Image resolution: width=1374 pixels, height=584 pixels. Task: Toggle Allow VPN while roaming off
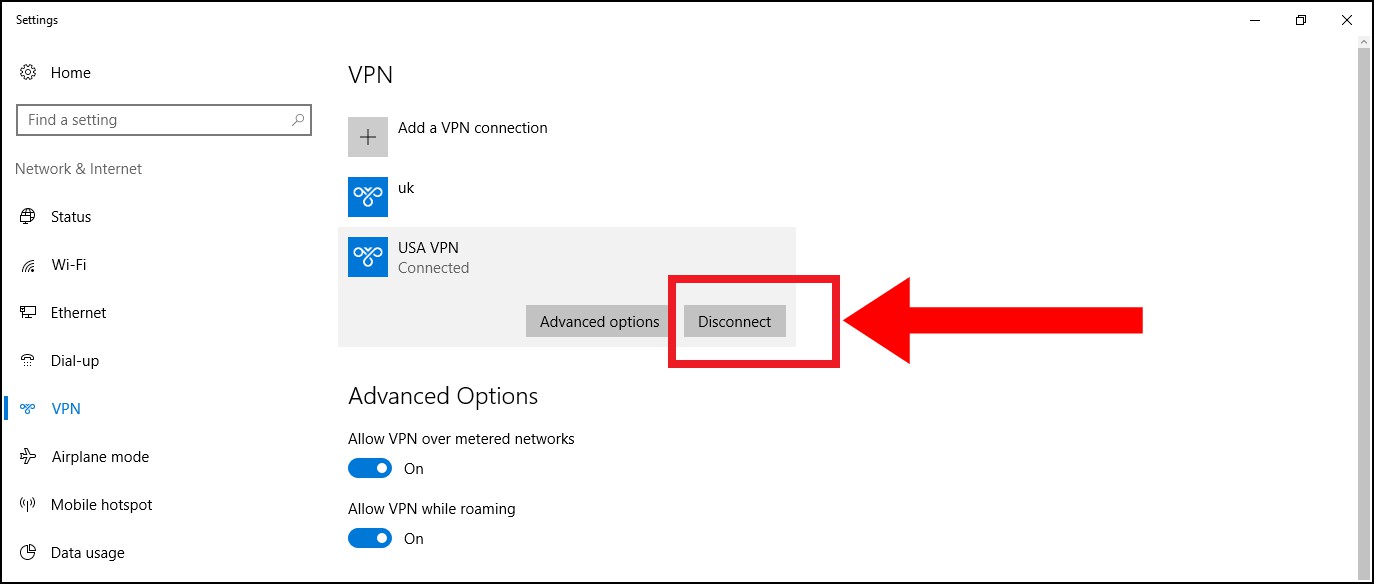[369, 538]
